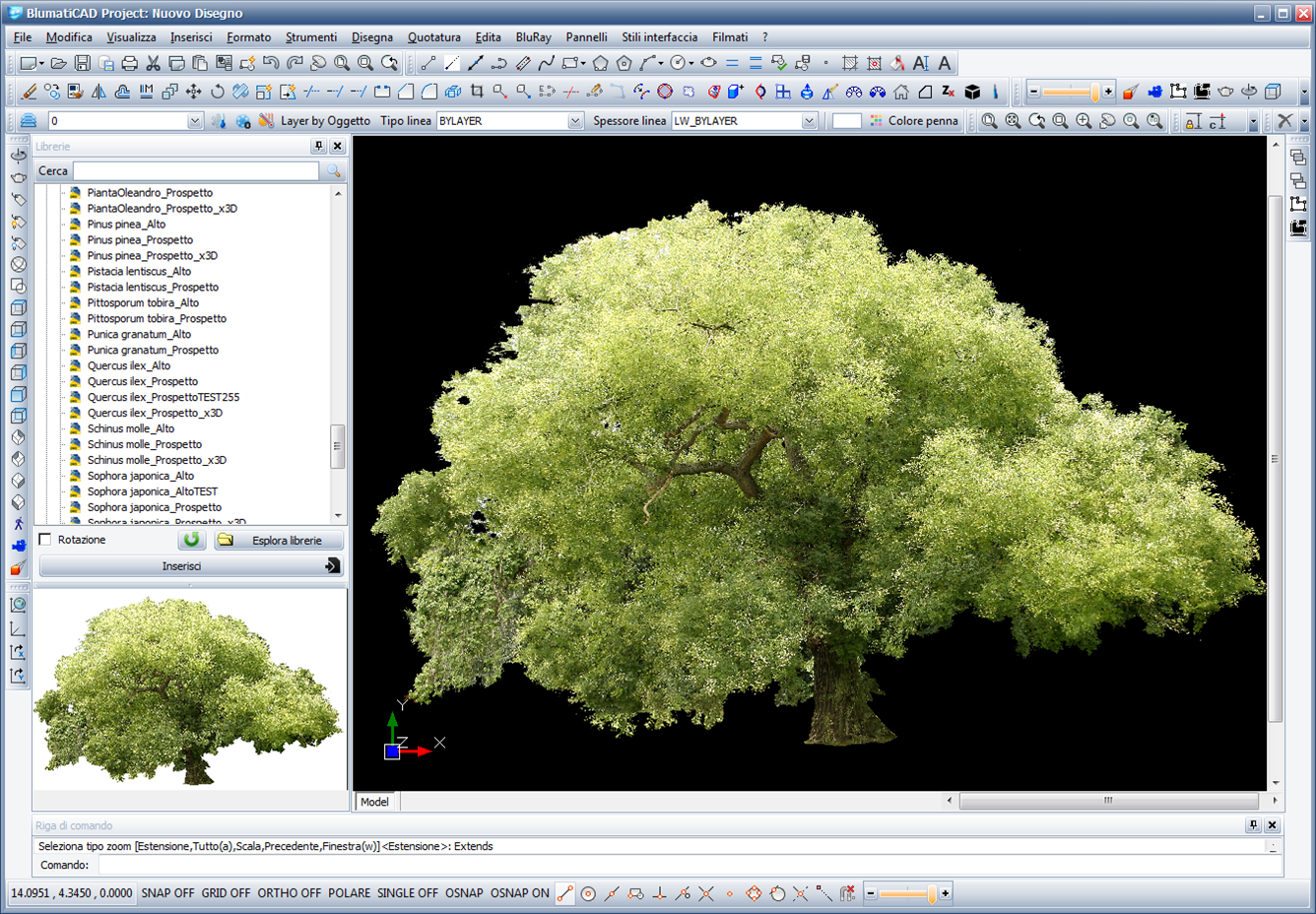Open the layer '0' dropdown list
1316x914 pixels.
[194, 121]
